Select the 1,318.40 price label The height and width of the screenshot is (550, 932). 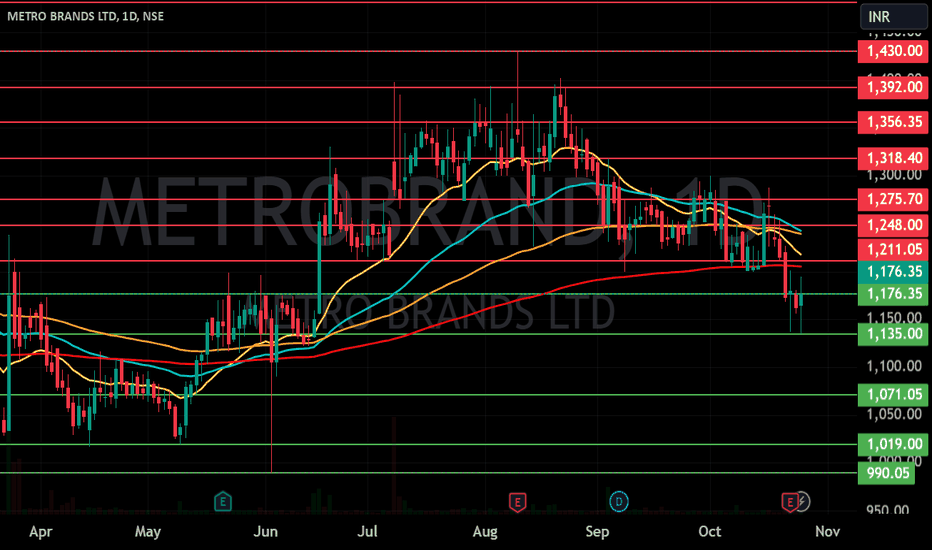[x=893, y=158]
